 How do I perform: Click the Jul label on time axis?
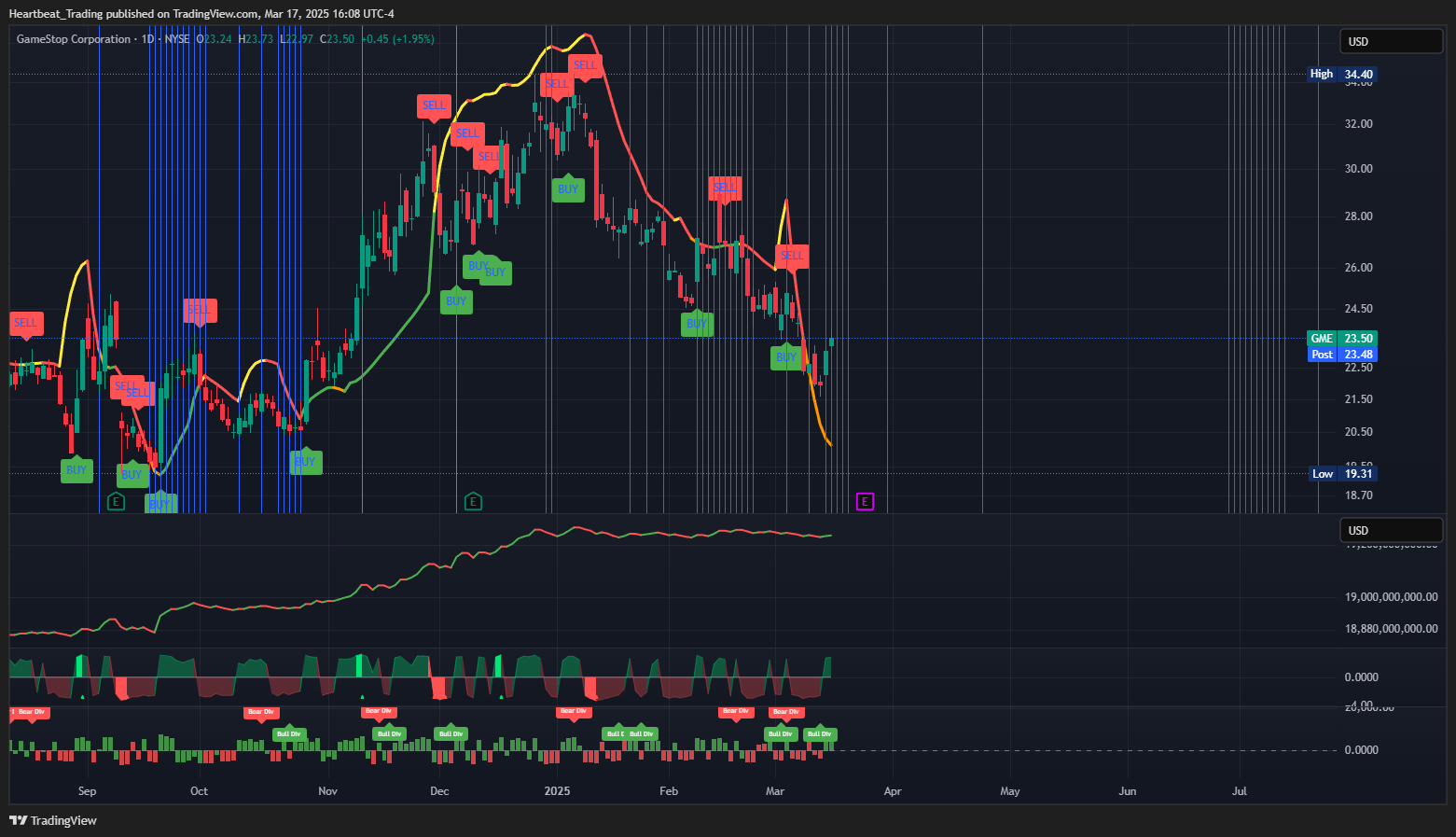(x=1240, y=791)
